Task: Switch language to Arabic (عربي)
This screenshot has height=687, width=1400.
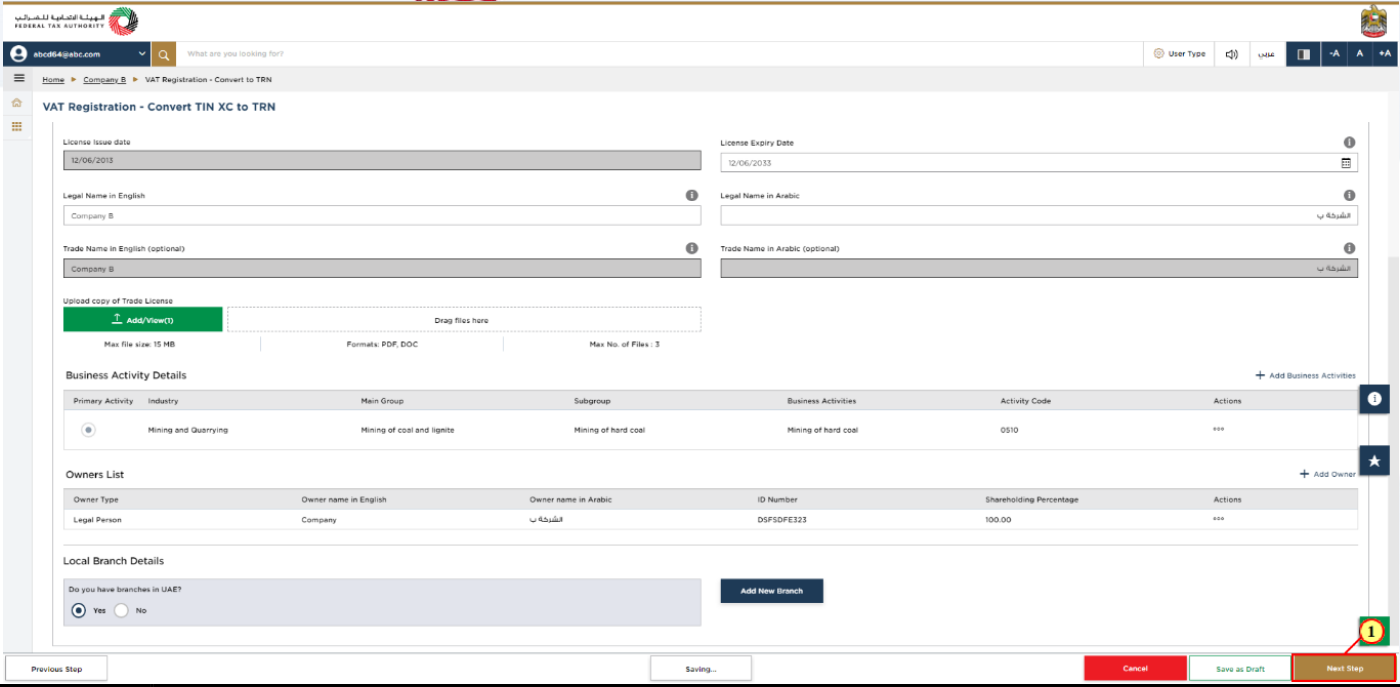Action: (1266, 54)
